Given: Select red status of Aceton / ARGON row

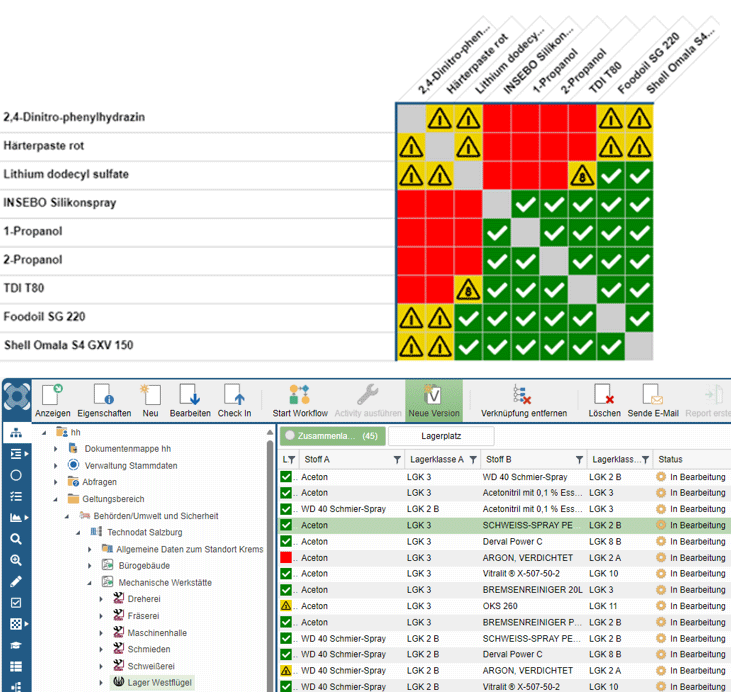Looking at the screenshot, I should [286, 558].
